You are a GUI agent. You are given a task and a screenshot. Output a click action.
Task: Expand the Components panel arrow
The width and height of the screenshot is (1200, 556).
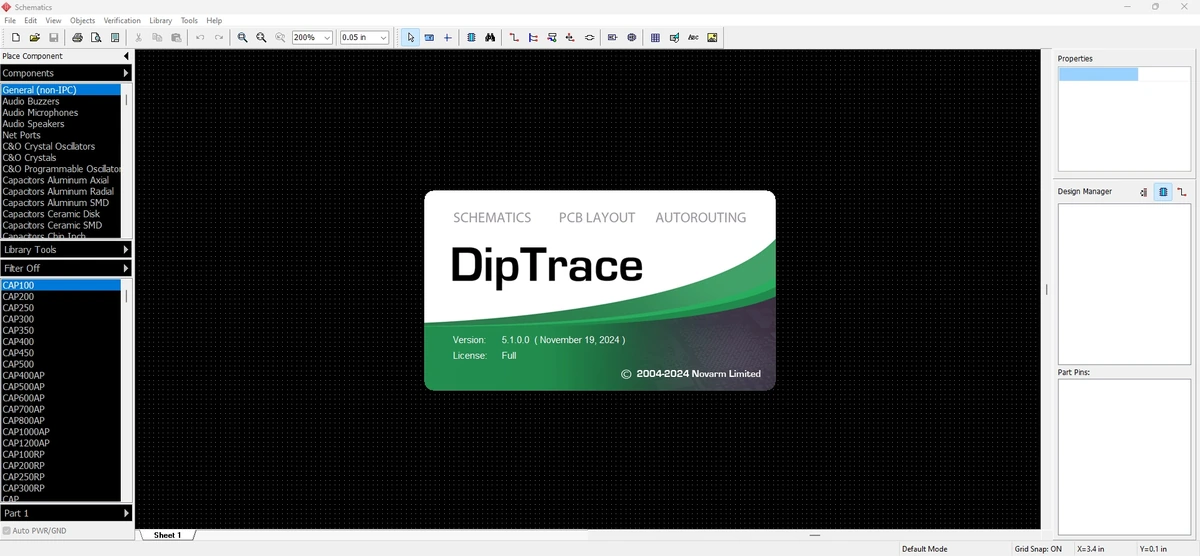coord(126,73)
